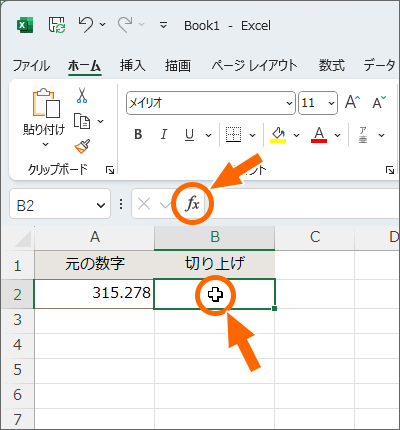Screen dimensions: 400x430
Task: Decrease font size with the smaller A
Action: 379,102
